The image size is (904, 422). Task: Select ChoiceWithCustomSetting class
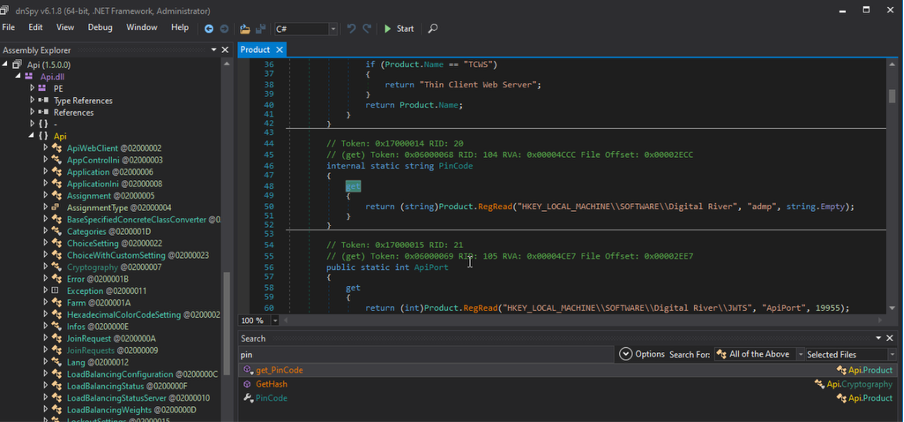(138, 255)
